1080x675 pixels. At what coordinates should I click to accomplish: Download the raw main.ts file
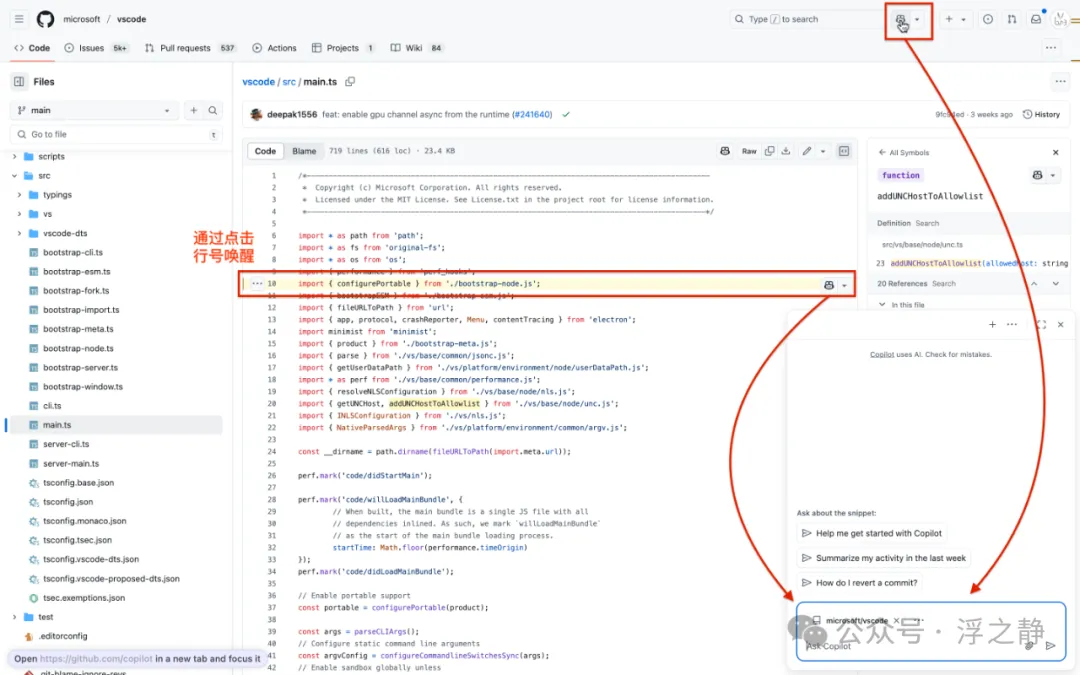tap(786, 151)
